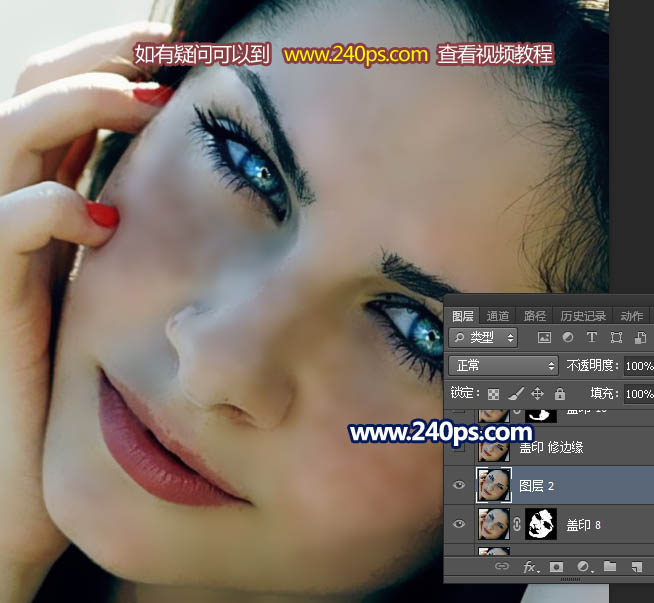This screenshot has height=603, width=654.
Task: Click the 不透明度 100% value field
Action: [x=639, y=366]
